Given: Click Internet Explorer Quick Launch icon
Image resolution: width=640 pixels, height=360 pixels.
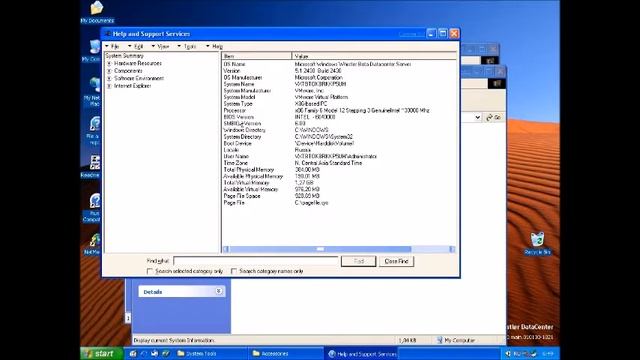Looking at the screenshot, I should tap(144, 353).
